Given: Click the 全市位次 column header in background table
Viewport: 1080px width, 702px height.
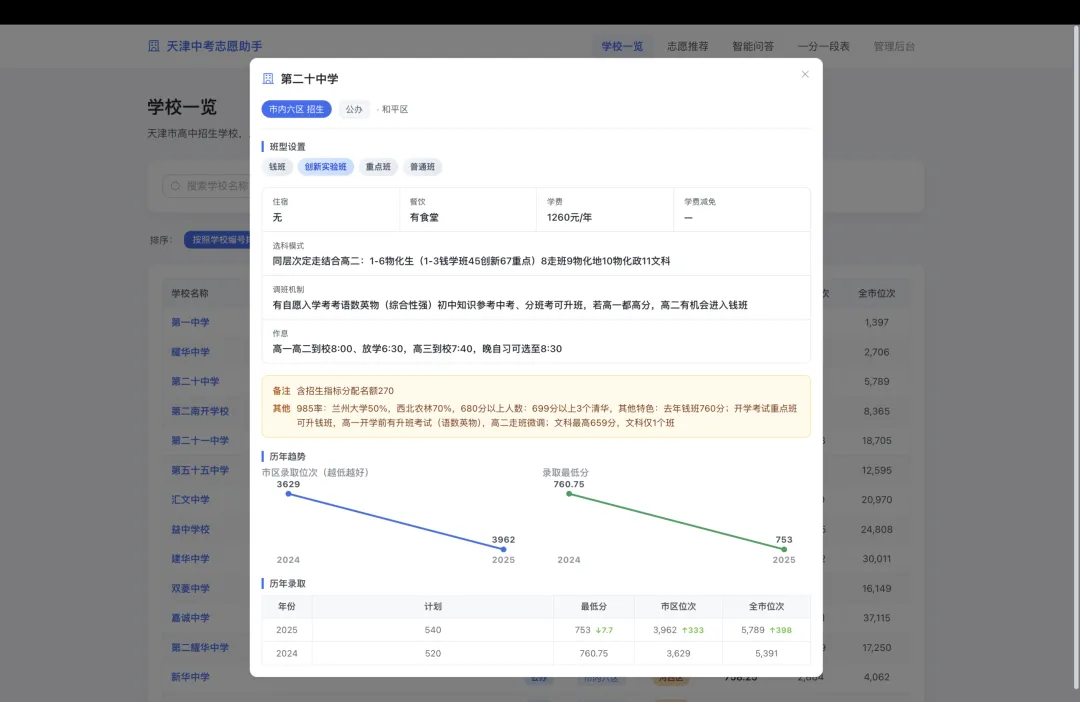Looking at the screenshot, I should point(876,293).
